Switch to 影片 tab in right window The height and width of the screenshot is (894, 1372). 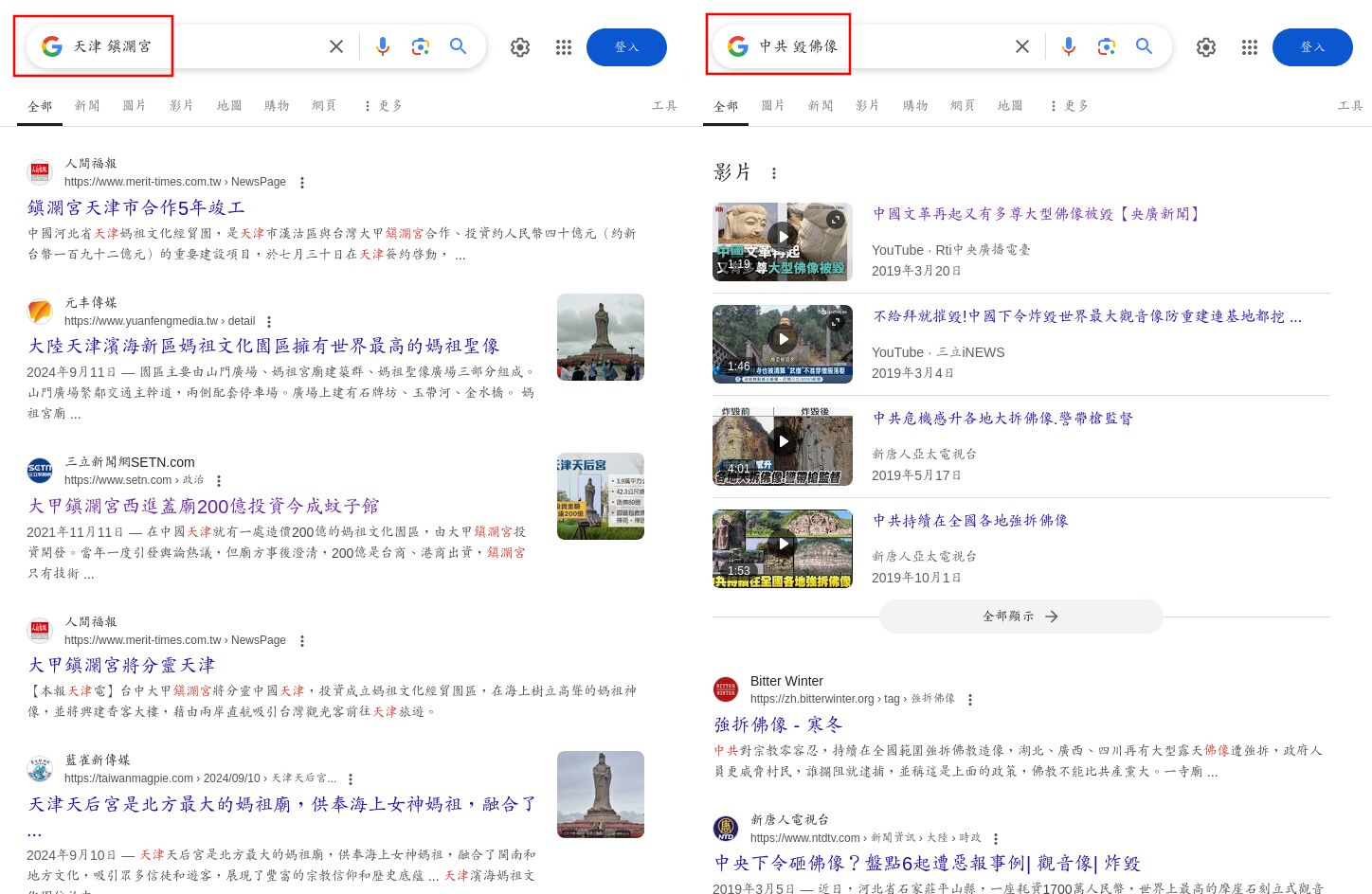[x=868, y=106]
